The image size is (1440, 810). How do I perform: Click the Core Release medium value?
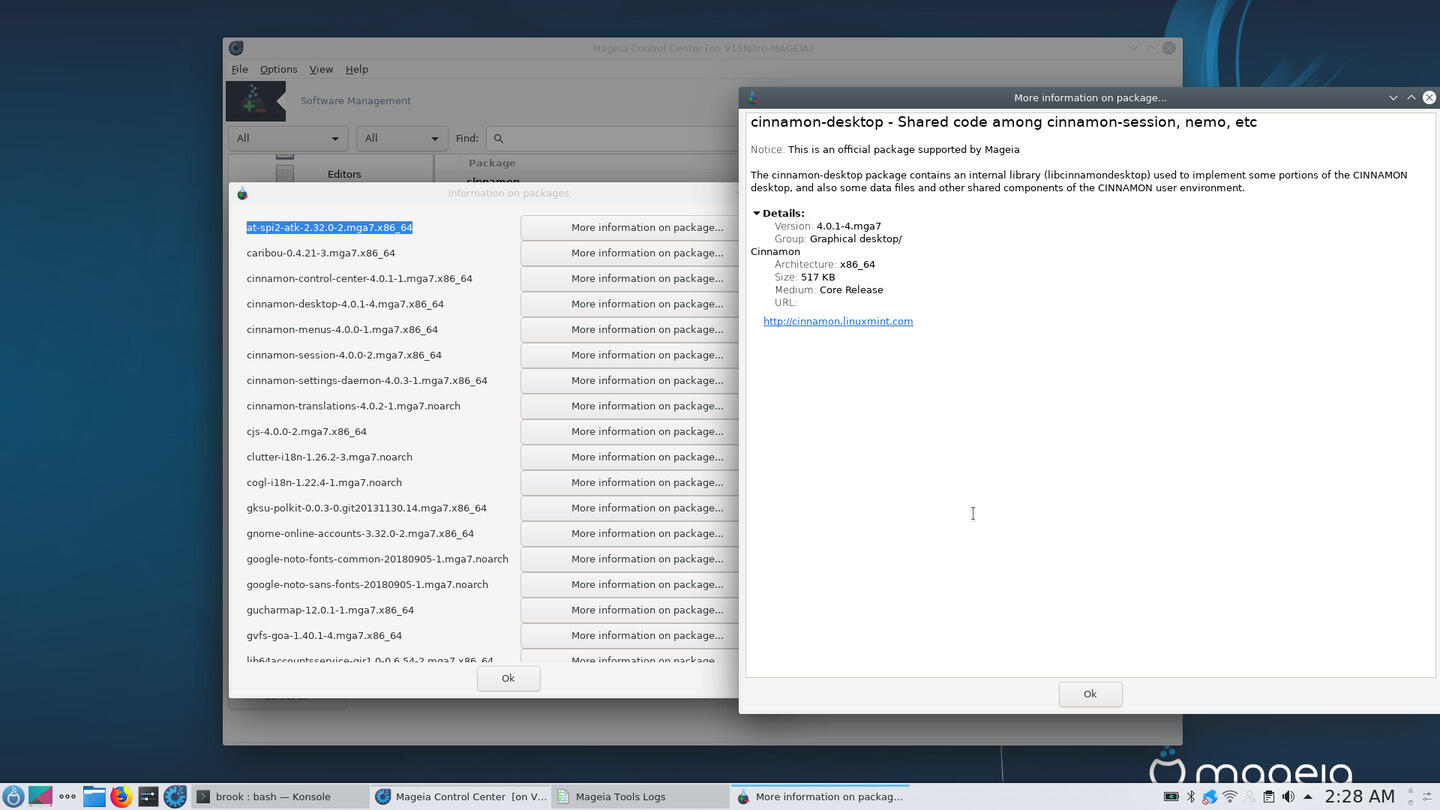tap(851, 290)
